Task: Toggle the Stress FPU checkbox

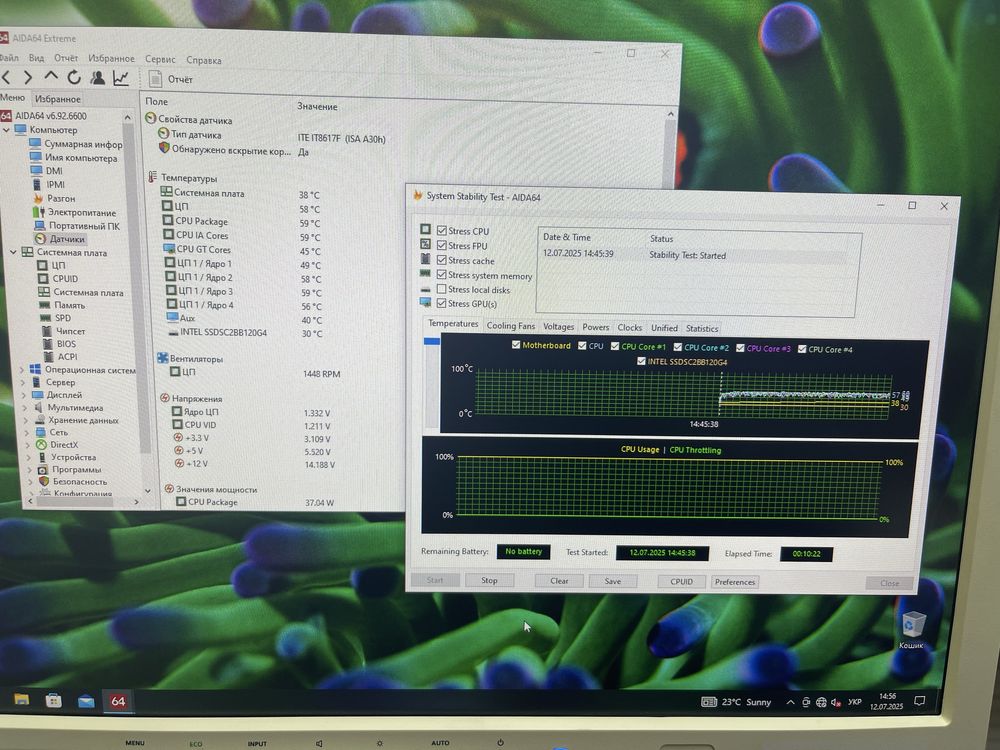Action: pyautogui.click(x=441, y=245)
